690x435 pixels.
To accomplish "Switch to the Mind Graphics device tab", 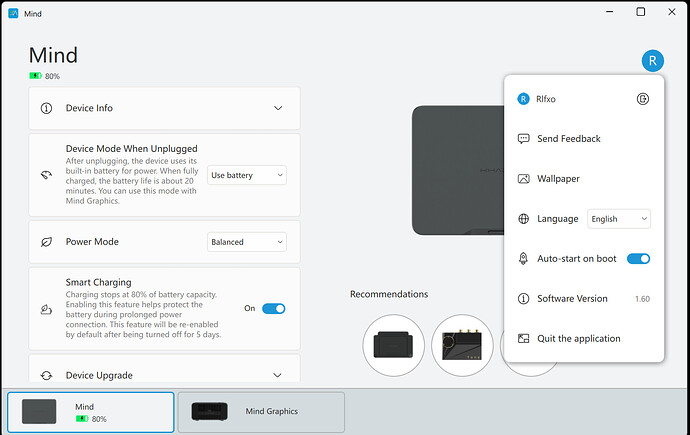I will tap(261, 411).
